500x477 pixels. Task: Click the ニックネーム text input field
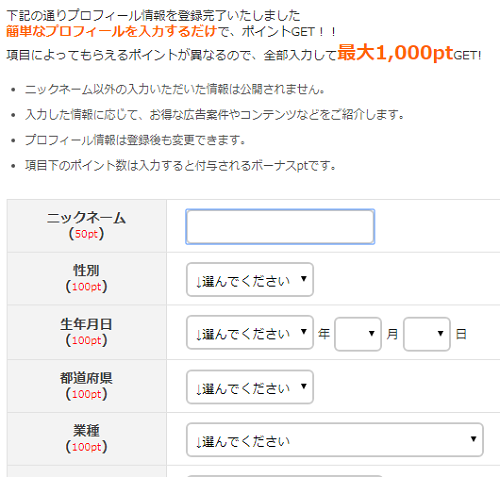[x=280, y=227]
